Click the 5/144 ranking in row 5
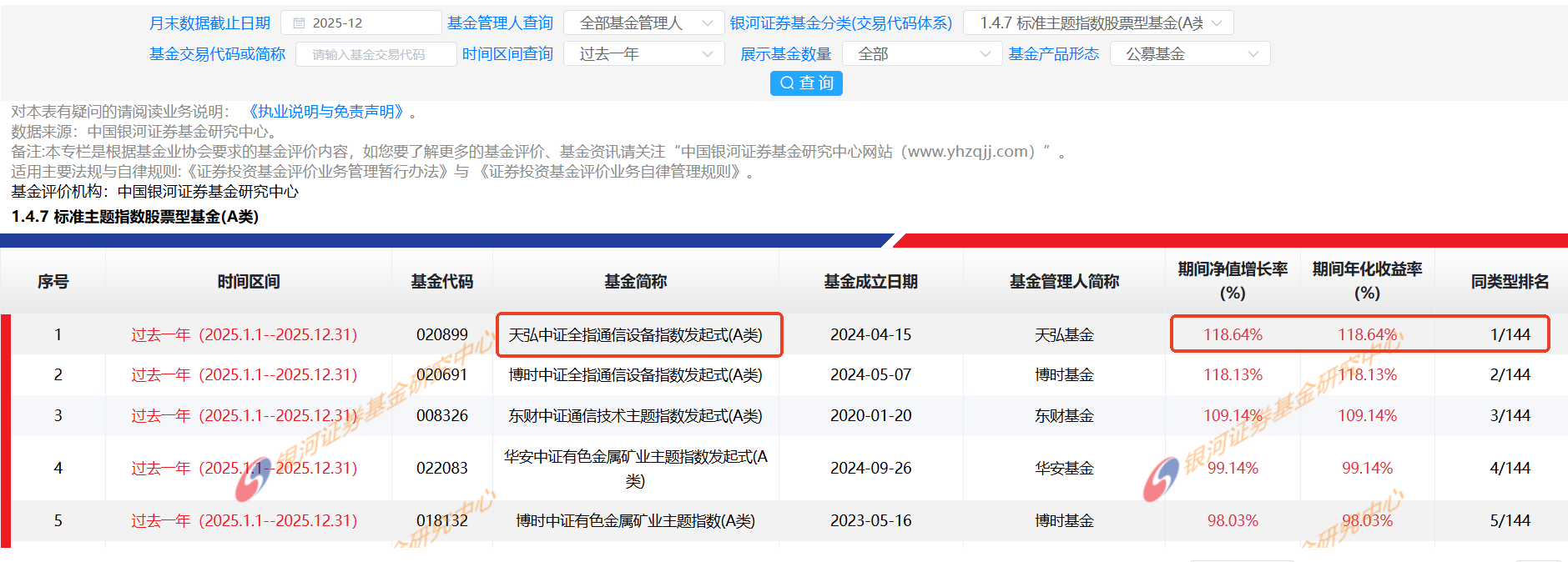This screenshot has width=1568, height=562. pos(1510,521)
